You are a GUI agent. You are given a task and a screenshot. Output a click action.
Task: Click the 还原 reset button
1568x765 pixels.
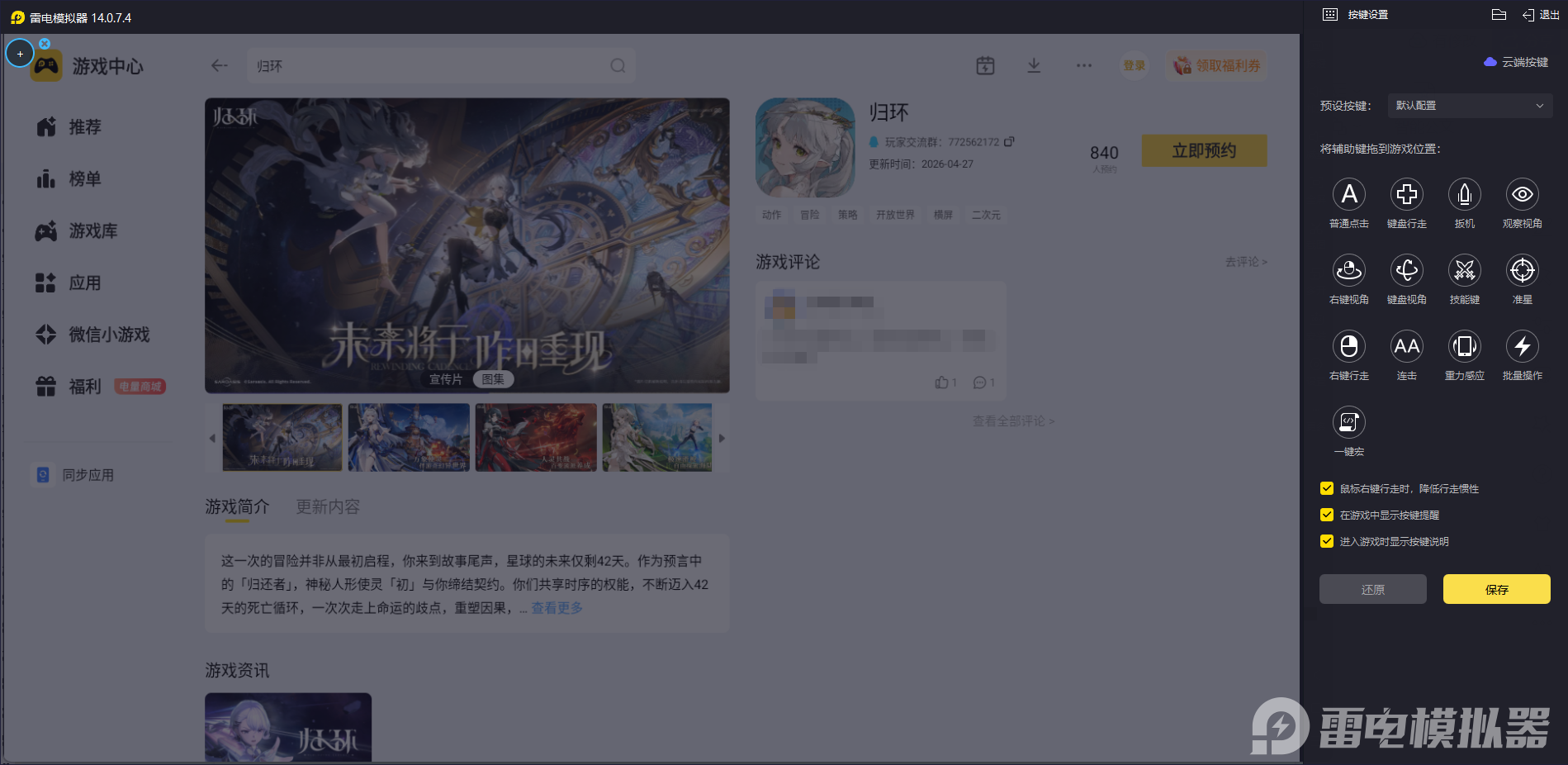[x=1372, y=589]
